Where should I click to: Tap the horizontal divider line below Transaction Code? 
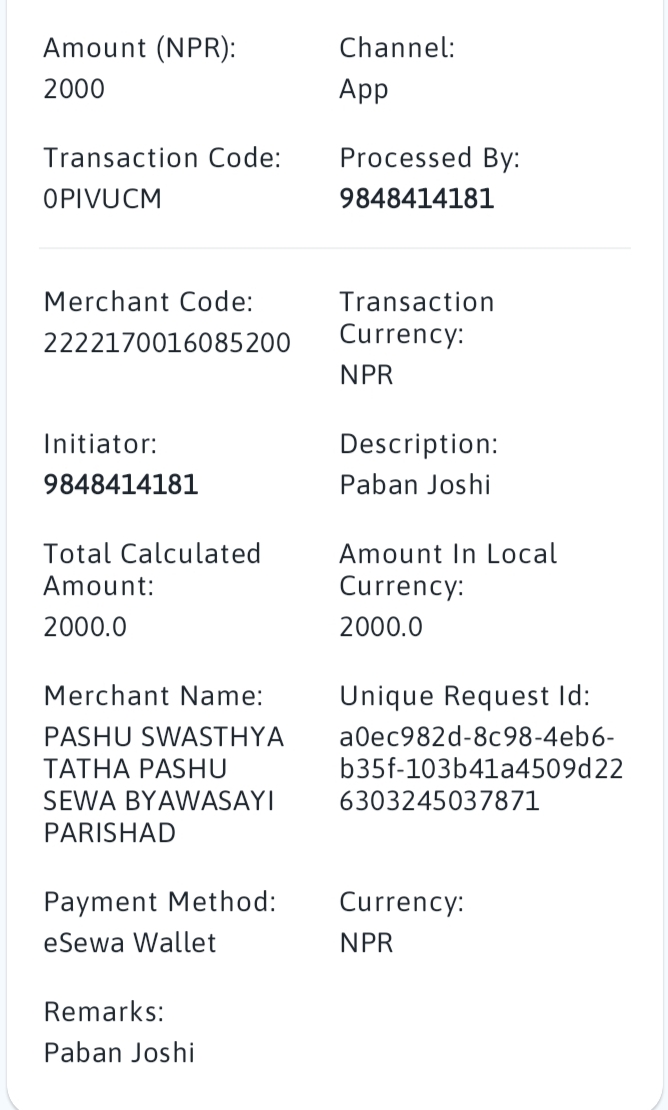334,248
